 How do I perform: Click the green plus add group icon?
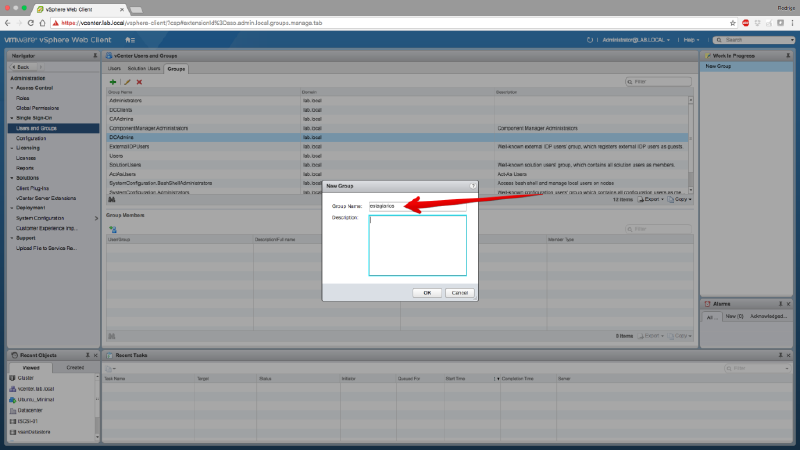[113, 82]
